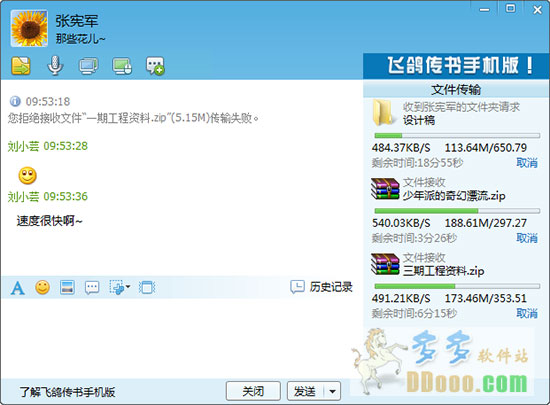Open the screen sharing monitor icon
This screenshot has width=550, height=405.
click(88, 66)
